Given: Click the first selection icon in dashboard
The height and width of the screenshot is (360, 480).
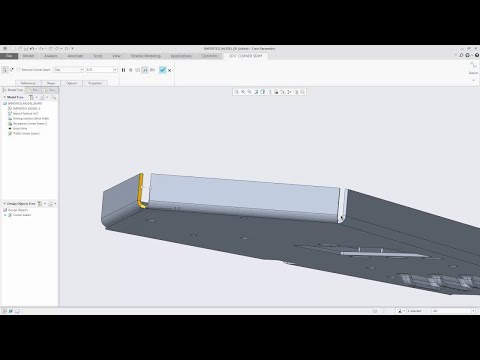Looking at the screenshot, I should (x=5, y=70).
